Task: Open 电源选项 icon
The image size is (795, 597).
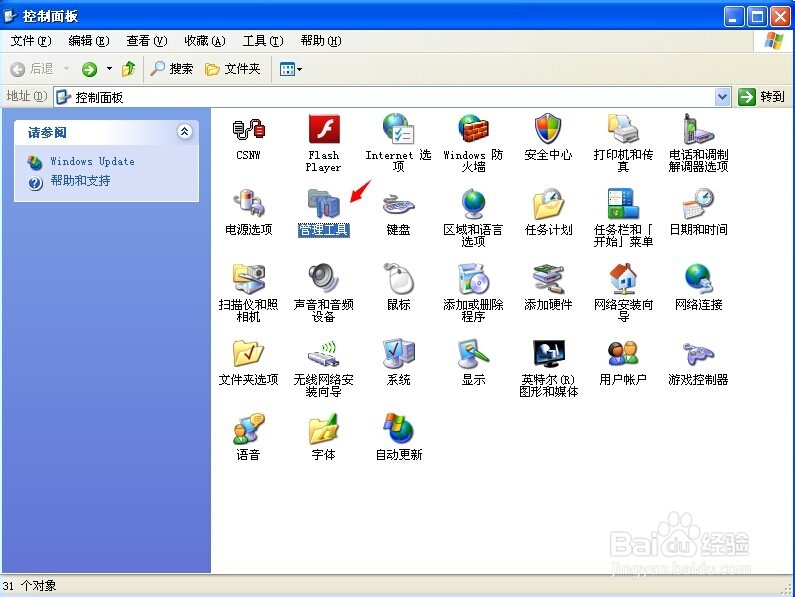Action: coord(248,204)
